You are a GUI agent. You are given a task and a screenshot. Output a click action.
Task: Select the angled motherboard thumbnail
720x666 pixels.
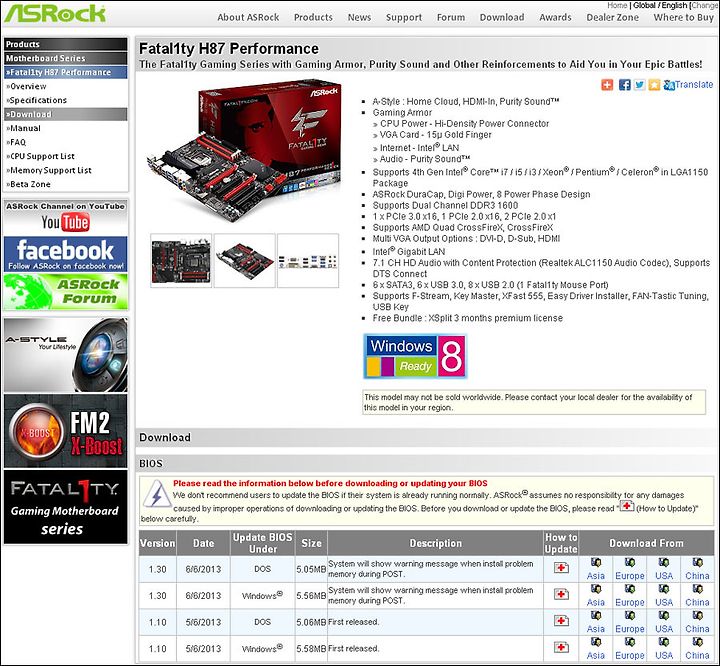coord(244,261)
